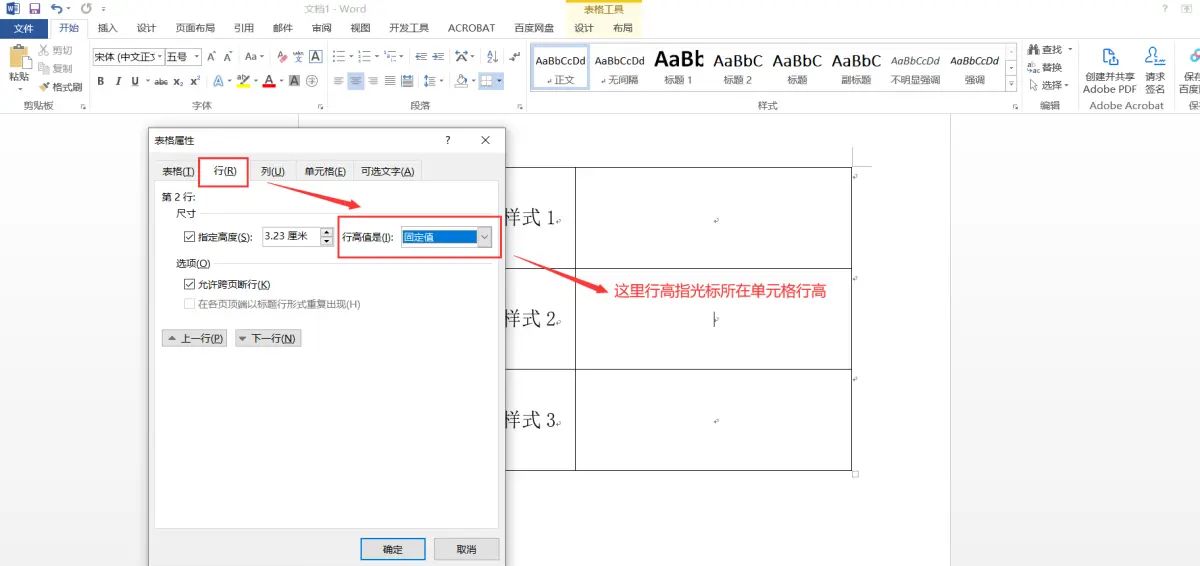Switch to the 可选文字(A) tab
The height and width of the screenshot is (566, 1200).
click(x=387, y=171)
